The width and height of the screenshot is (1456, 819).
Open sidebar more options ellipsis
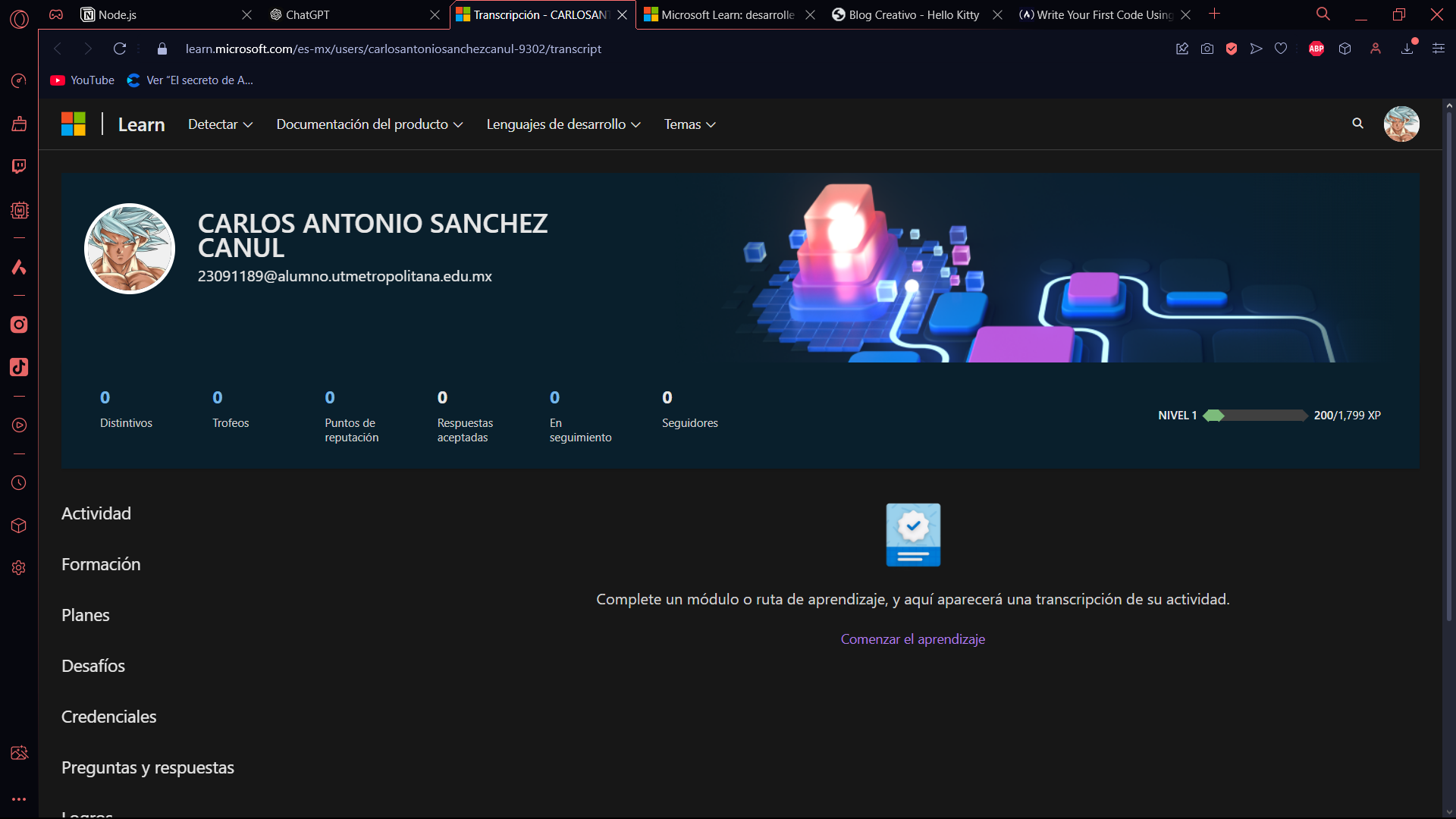coord(19,799)
